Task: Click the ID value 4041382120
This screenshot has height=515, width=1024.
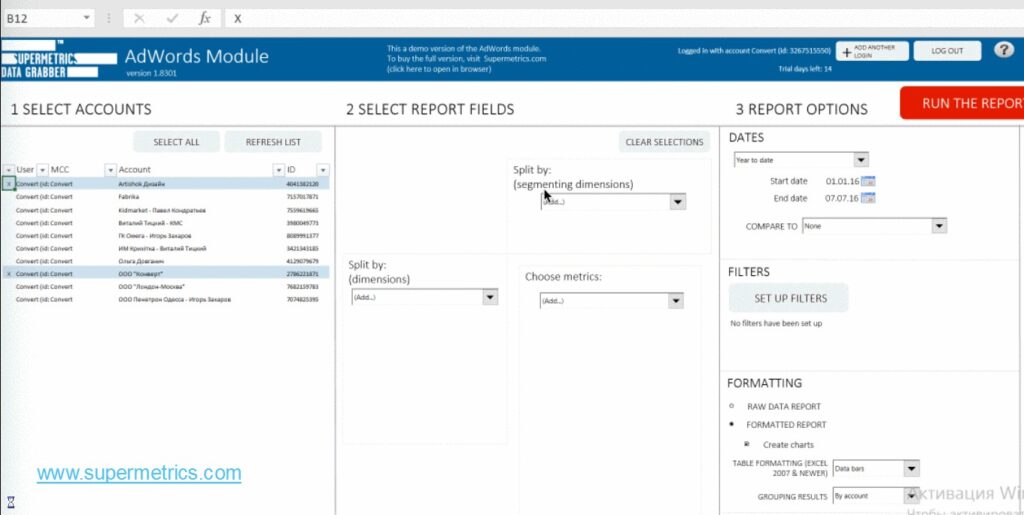Action: (302, 184)
